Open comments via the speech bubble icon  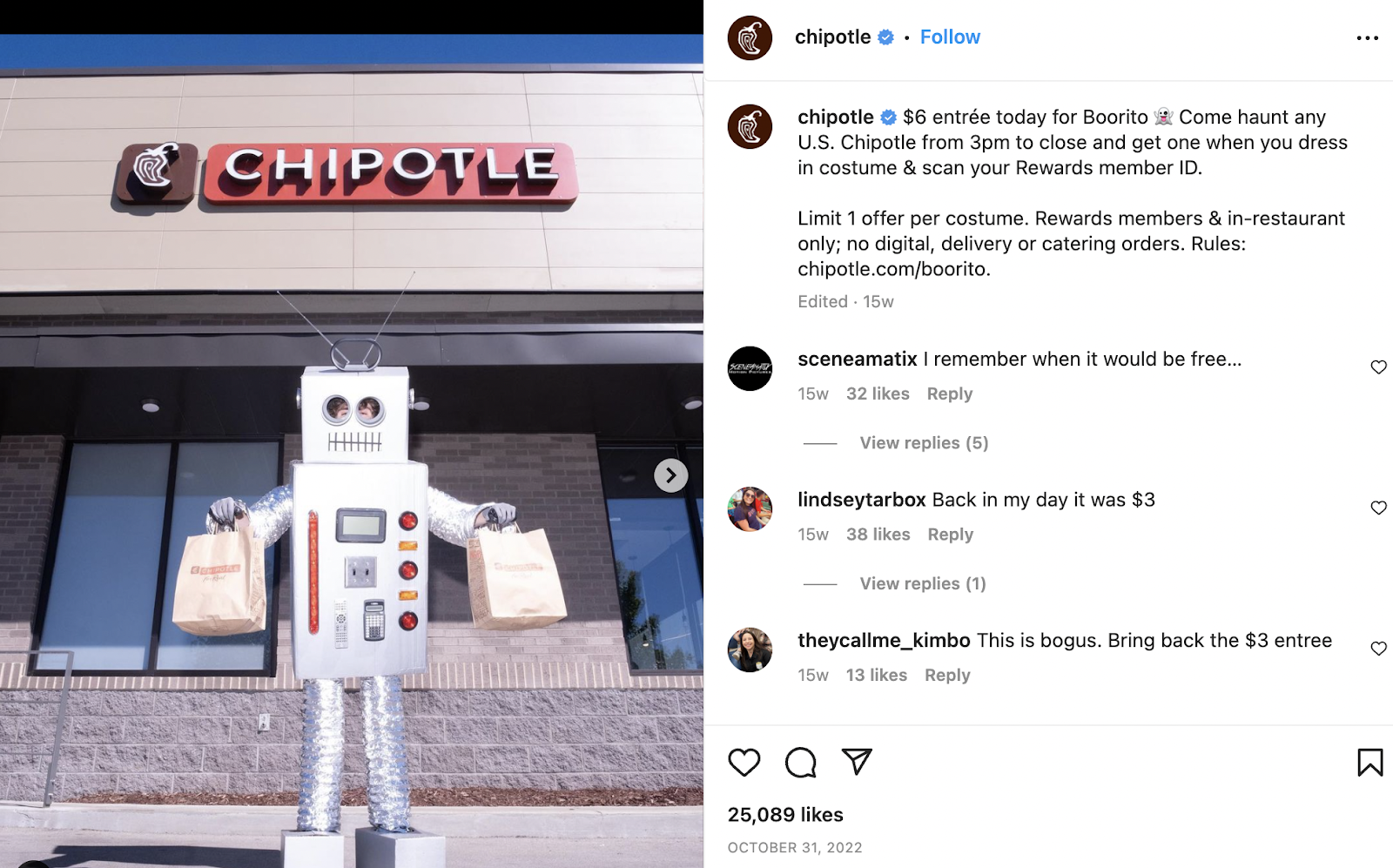[800, 763]
